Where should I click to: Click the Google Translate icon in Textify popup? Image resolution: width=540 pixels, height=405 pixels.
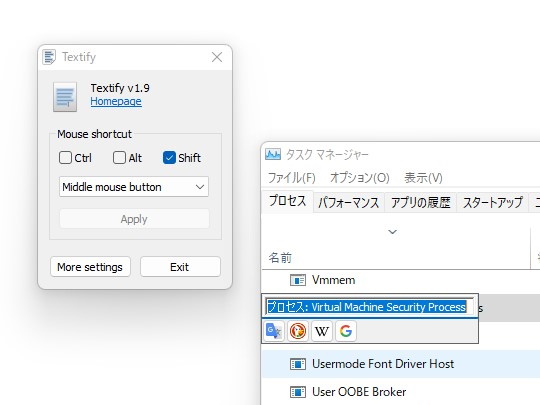click(274, 331)
